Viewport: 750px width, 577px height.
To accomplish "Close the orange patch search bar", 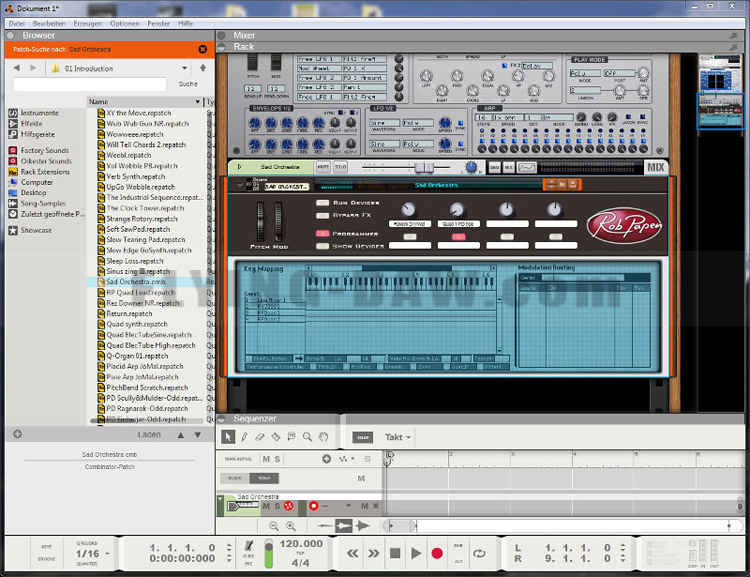I will (x=203, y=49).
